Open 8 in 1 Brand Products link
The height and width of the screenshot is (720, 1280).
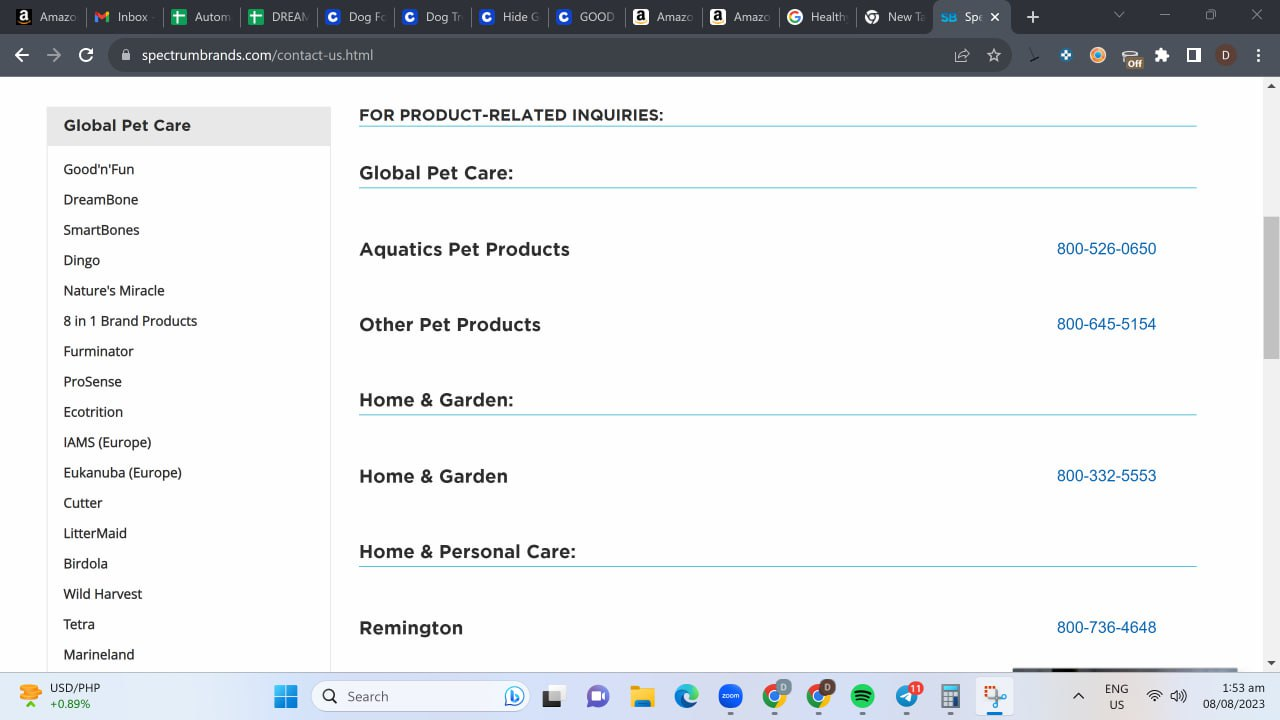coord(130,321)
